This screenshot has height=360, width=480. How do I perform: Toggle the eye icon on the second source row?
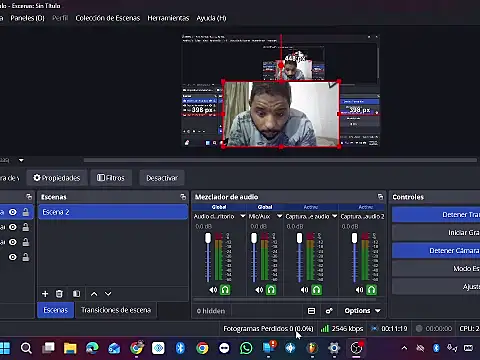[13, 227]
